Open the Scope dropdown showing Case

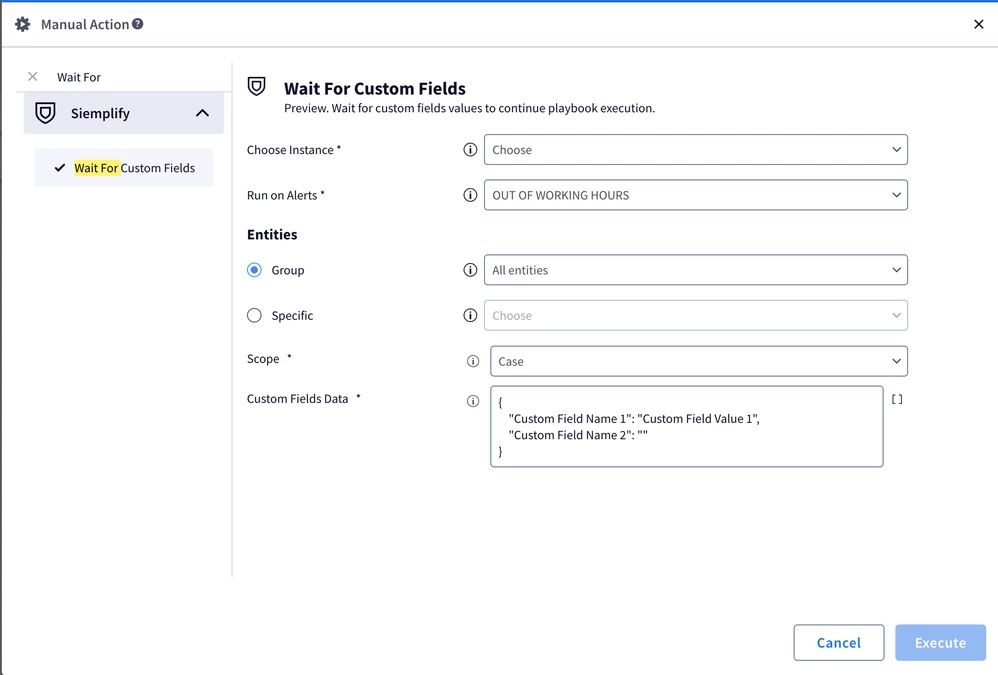click(x=699, y=361)
